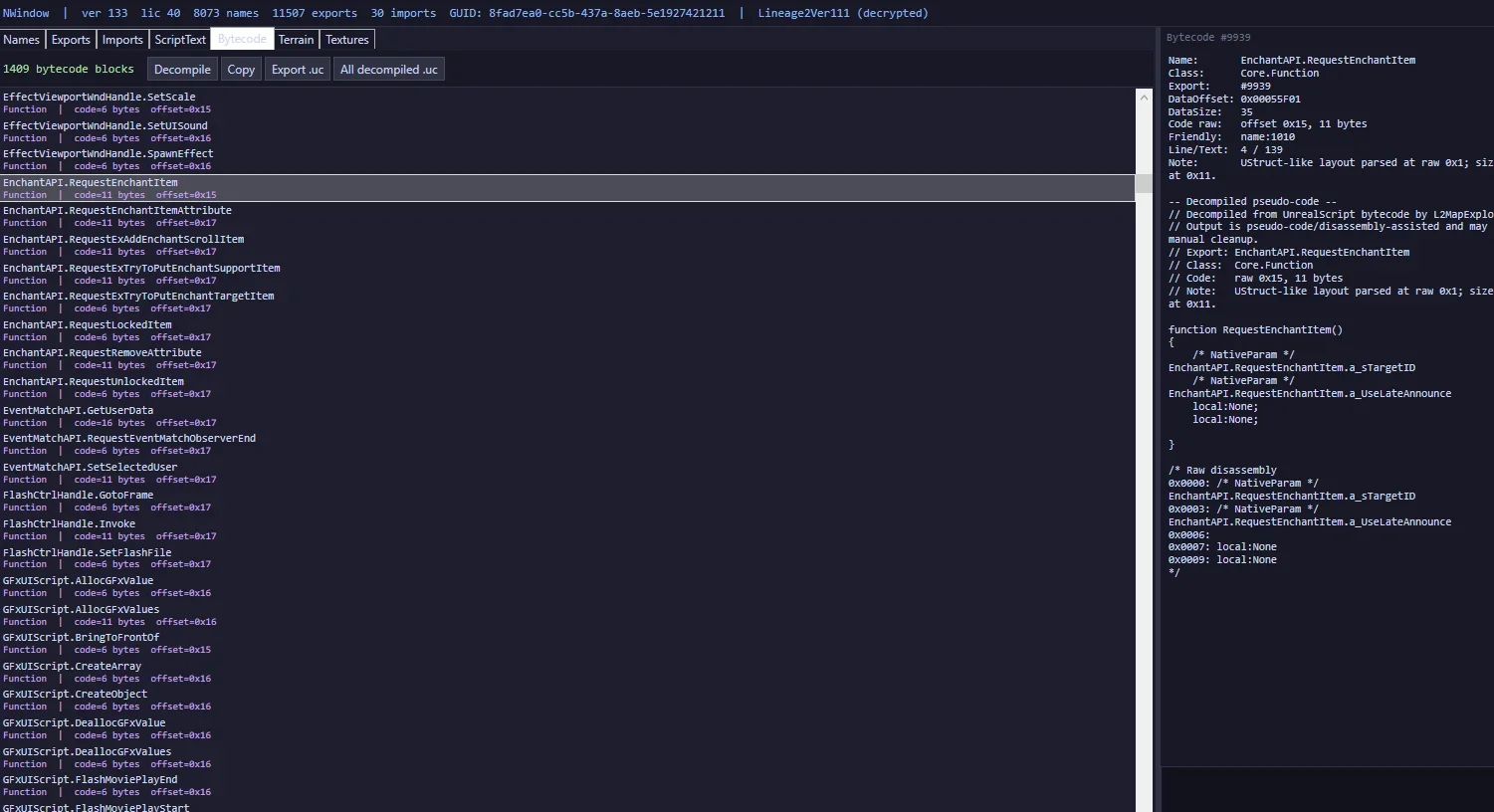The height and width of the screenshot is (812, 1494).
Task: Click the Raw disassembly comment line
Action: [x=1222, y=470]
